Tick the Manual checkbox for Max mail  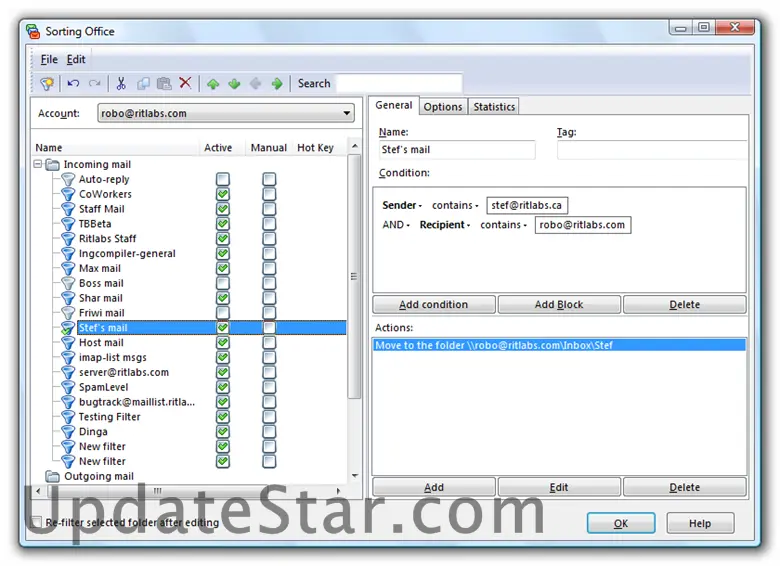pos(269,268)
